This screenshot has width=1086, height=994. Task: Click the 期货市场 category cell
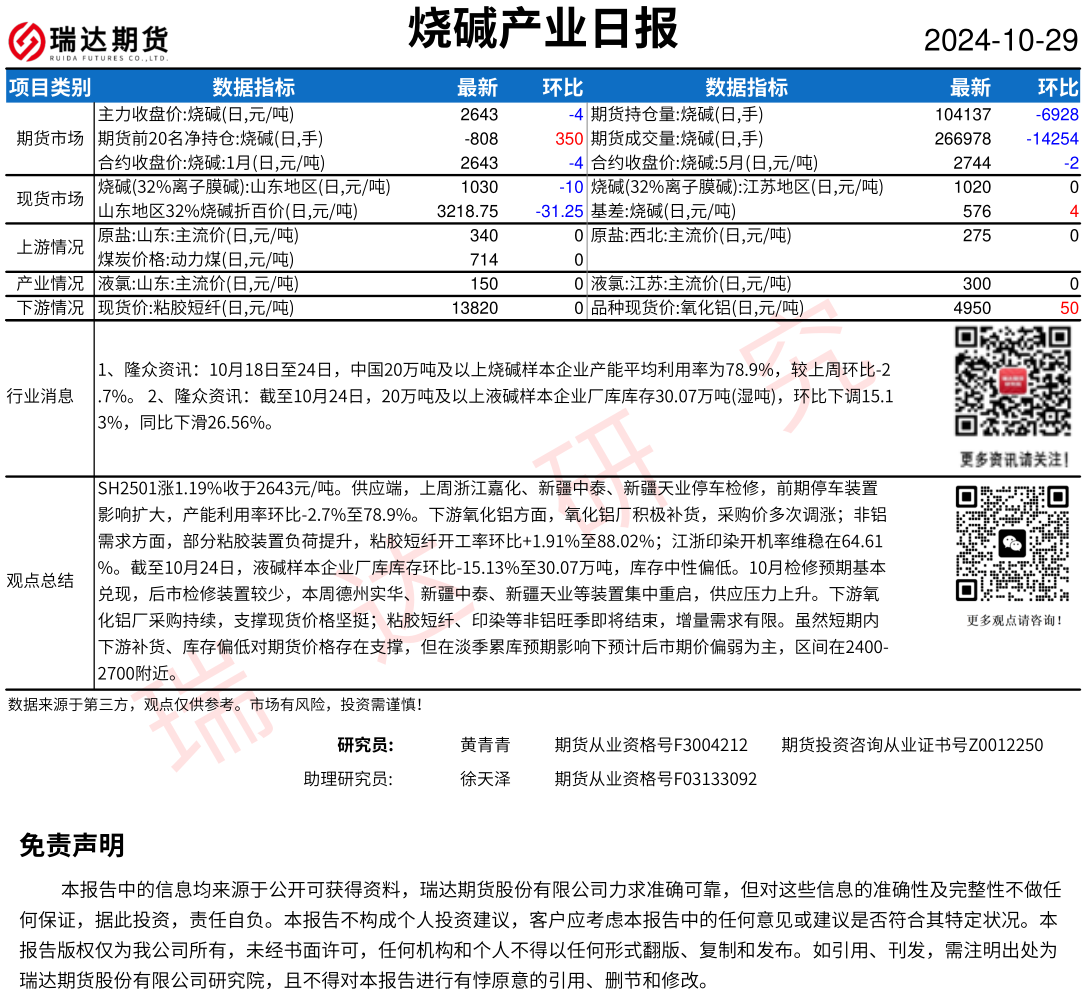coord(50,138)
